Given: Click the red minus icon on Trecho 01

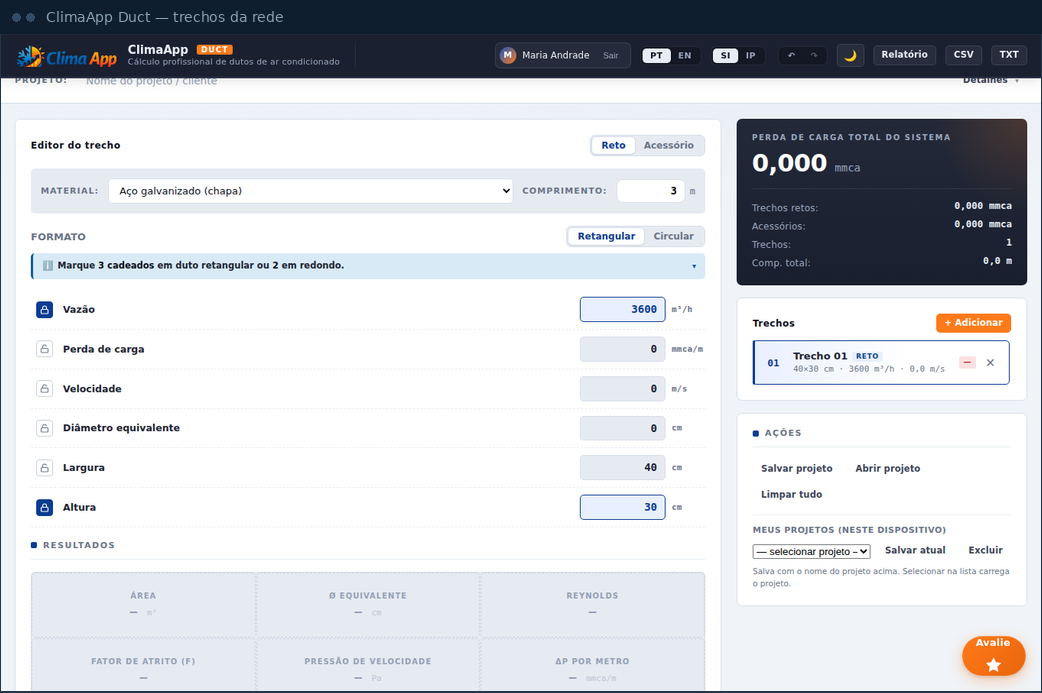Looking at the screenshot, I should (968, 363).
